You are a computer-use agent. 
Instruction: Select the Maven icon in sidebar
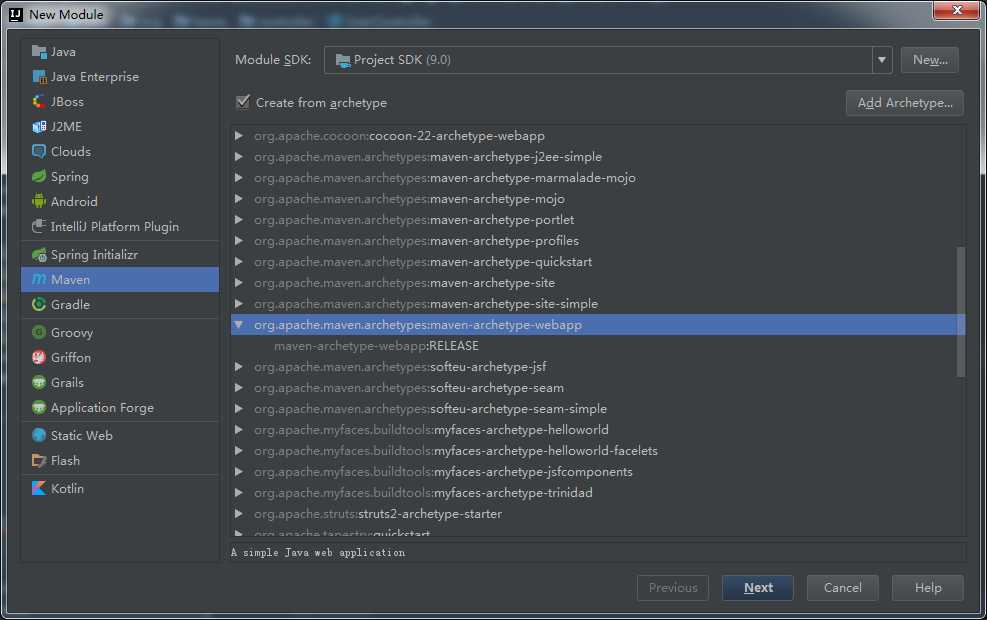39,279
